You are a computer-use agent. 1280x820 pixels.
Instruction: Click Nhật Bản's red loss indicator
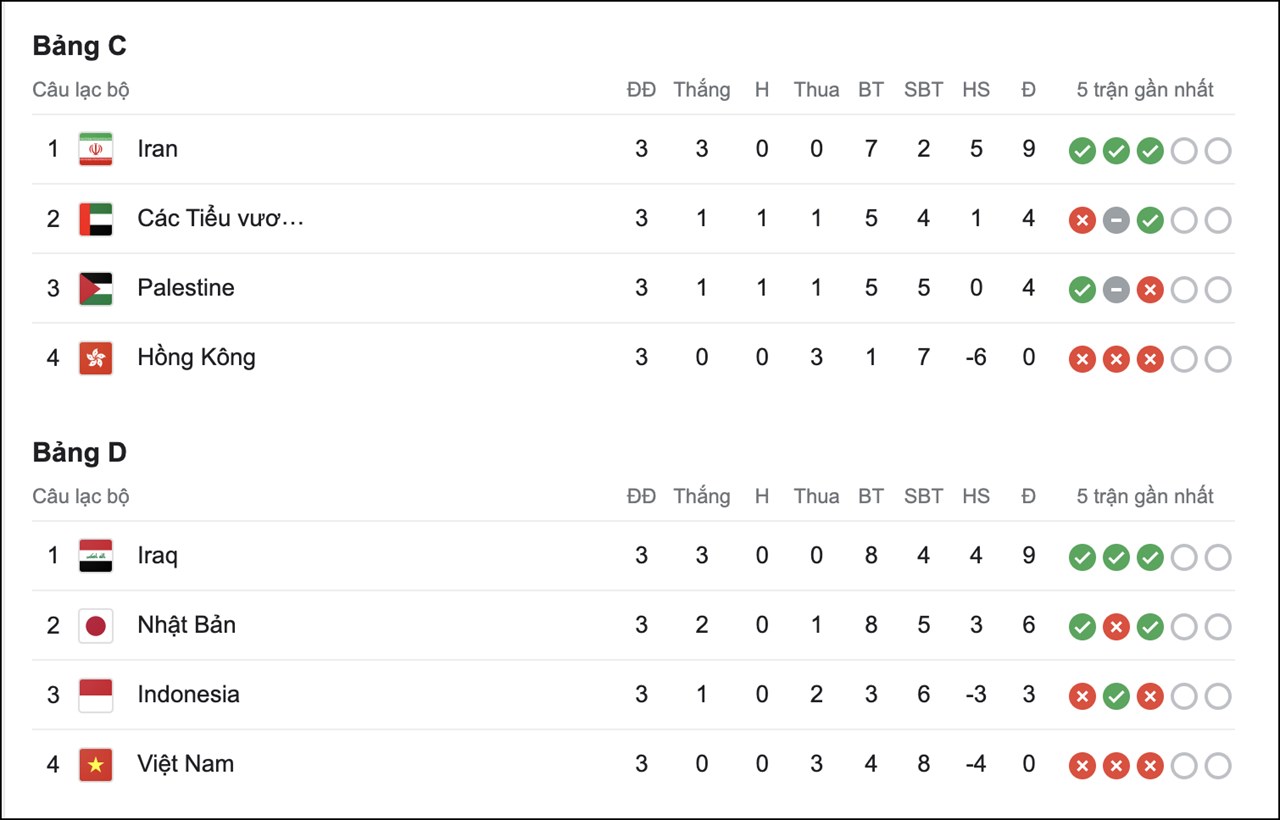[1116, 627]
